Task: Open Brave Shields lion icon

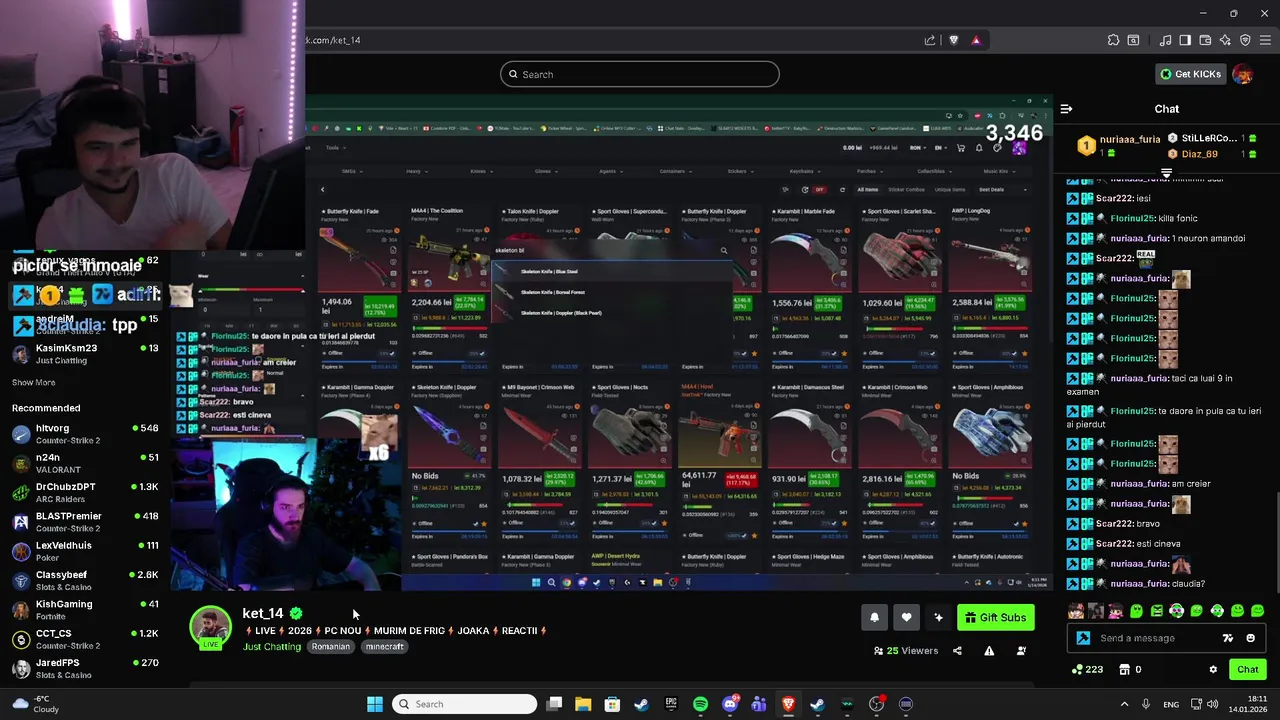Action: [x=953, y=40]
